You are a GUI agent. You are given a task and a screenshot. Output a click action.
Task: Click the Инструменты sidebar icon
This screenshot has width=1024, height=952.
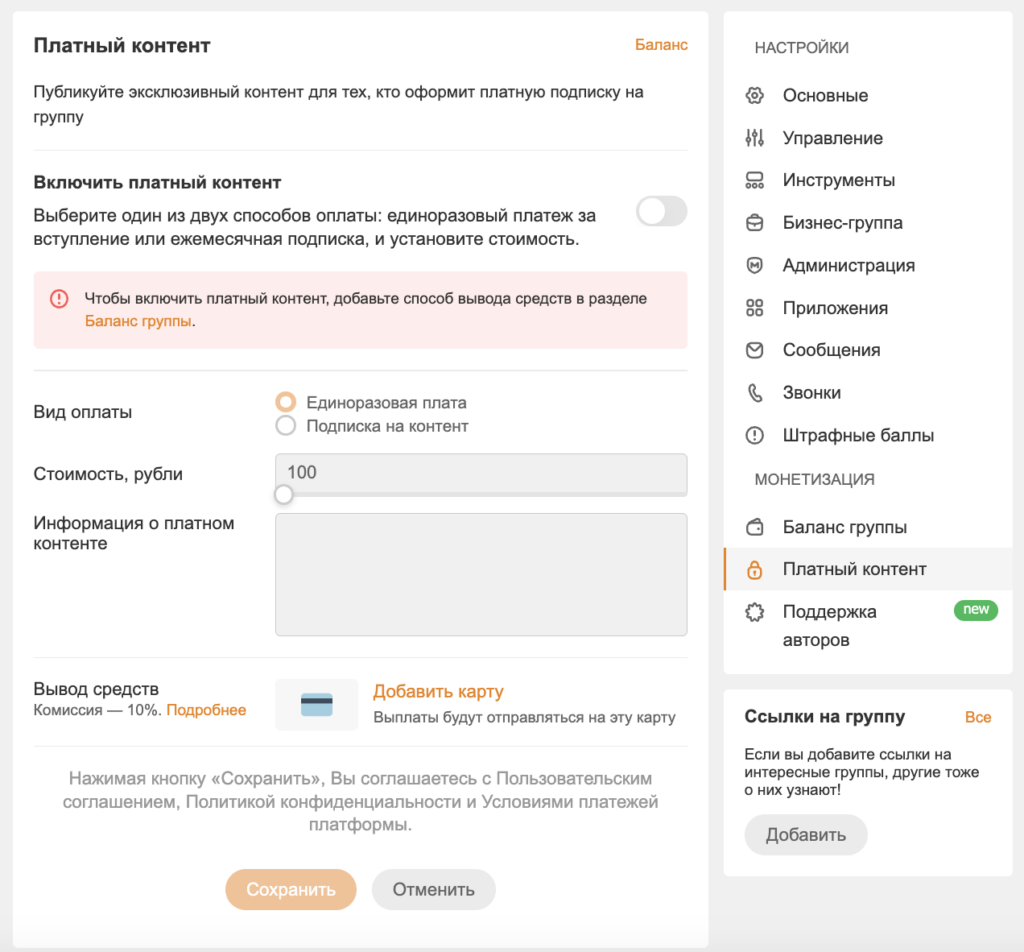755,181
